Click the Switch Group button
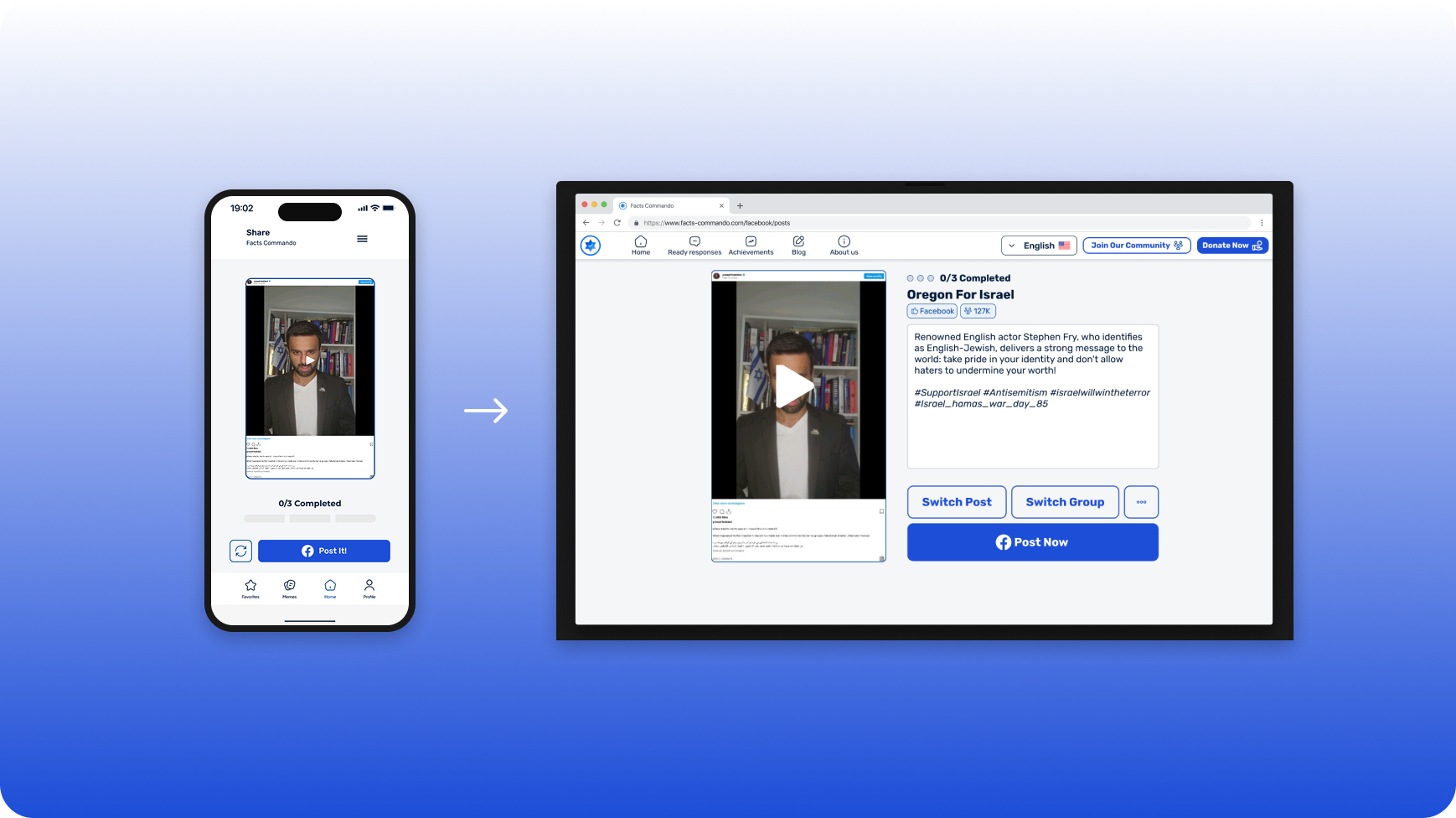1456x818 pixels. (1065, 502)
